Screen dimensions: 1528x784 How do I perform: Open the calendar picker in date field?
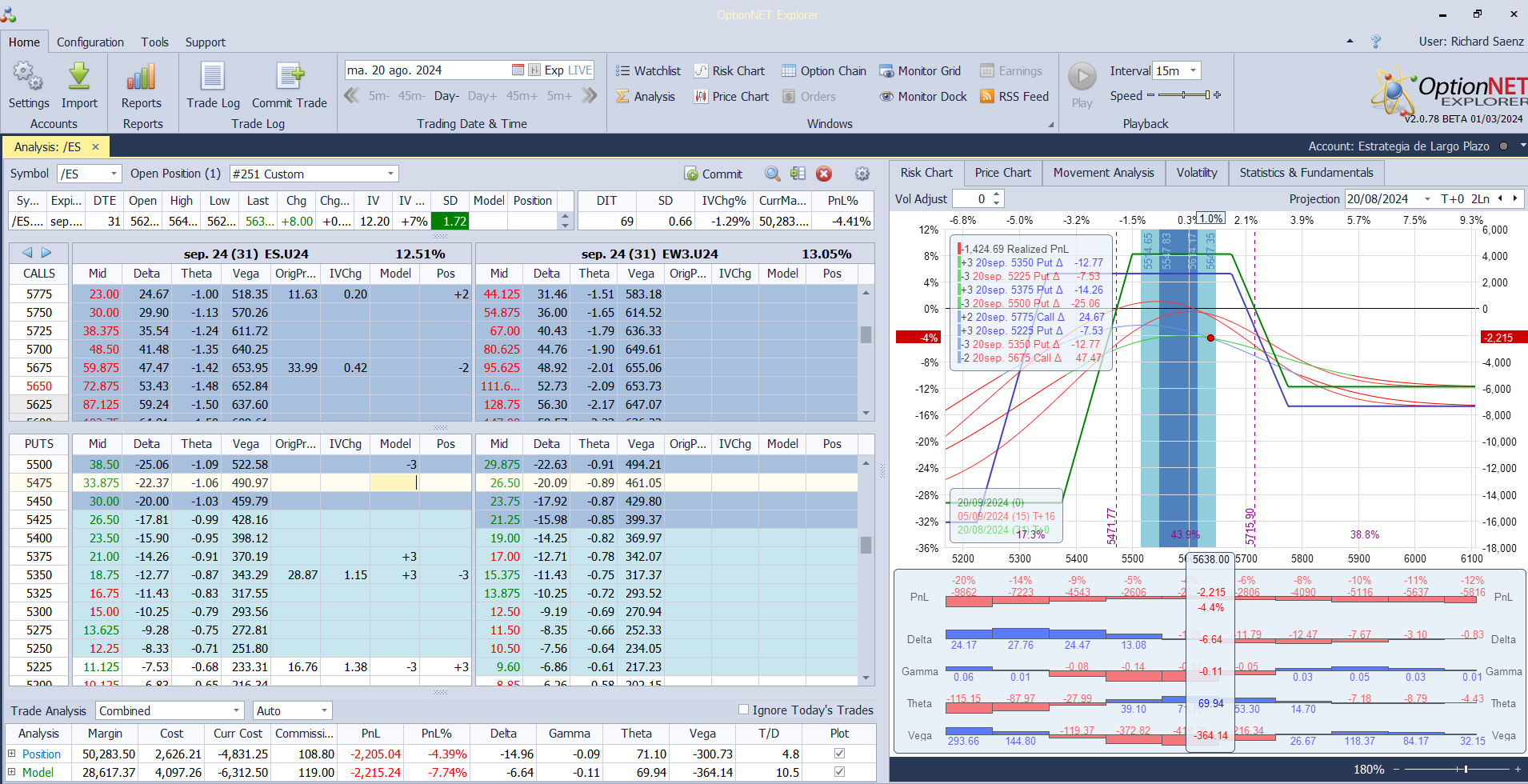click(518, 70)
